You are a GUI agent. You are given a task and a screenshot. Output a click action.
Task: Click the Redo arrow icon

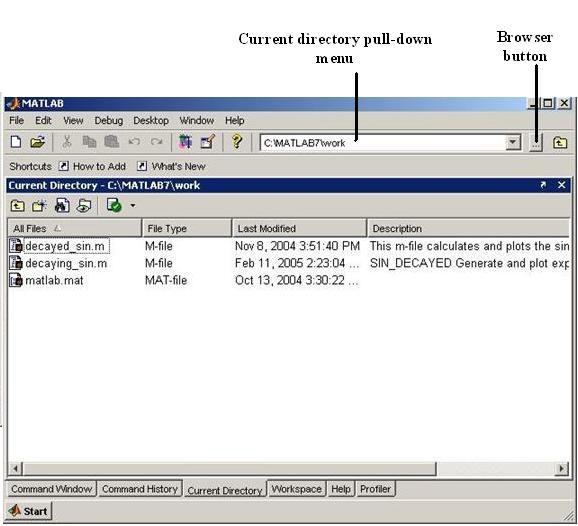point(156,142)
